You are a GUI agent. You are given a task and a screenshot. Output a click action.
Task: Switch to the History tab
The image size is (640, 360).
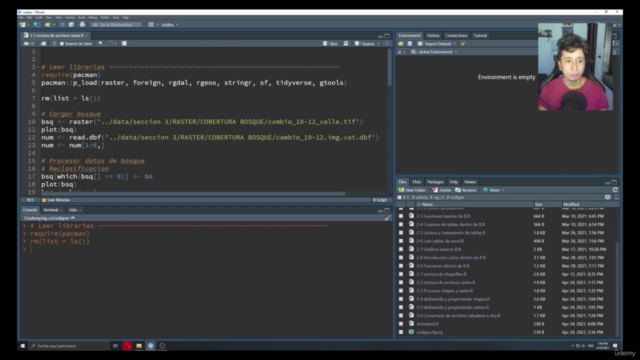pos(433,36)
